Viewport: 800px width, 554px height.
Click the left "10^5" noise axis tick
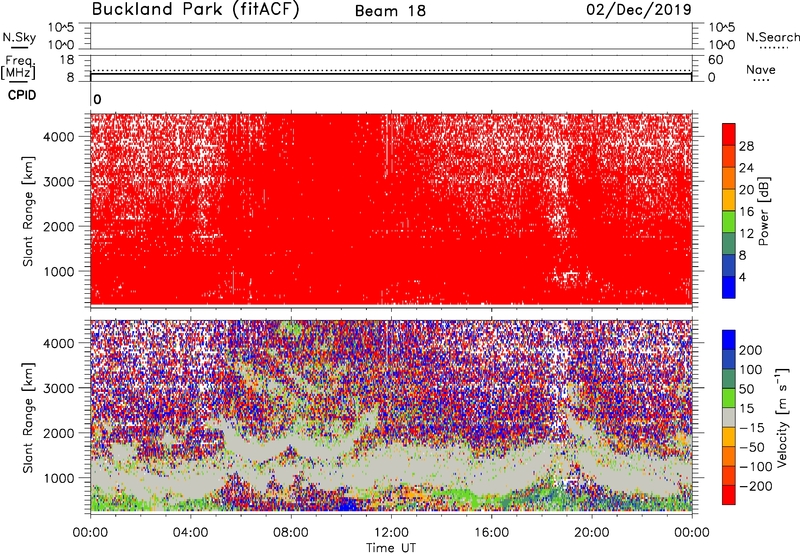61,27
